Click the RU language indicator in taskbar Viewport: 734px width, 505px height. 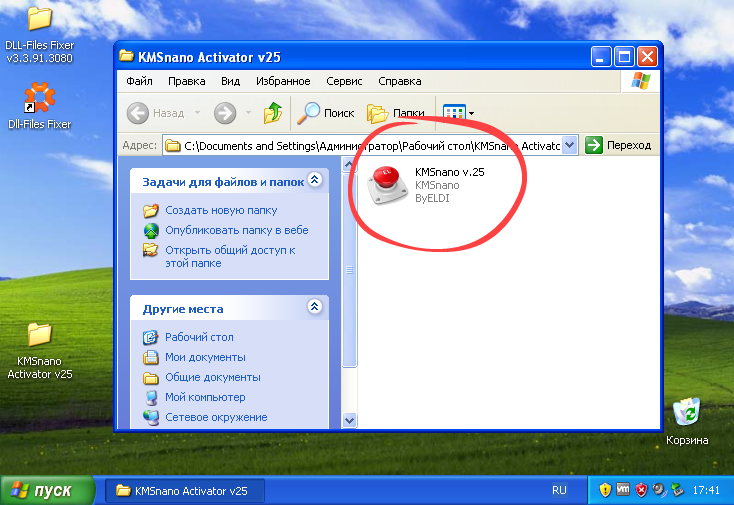pos(559,490)
